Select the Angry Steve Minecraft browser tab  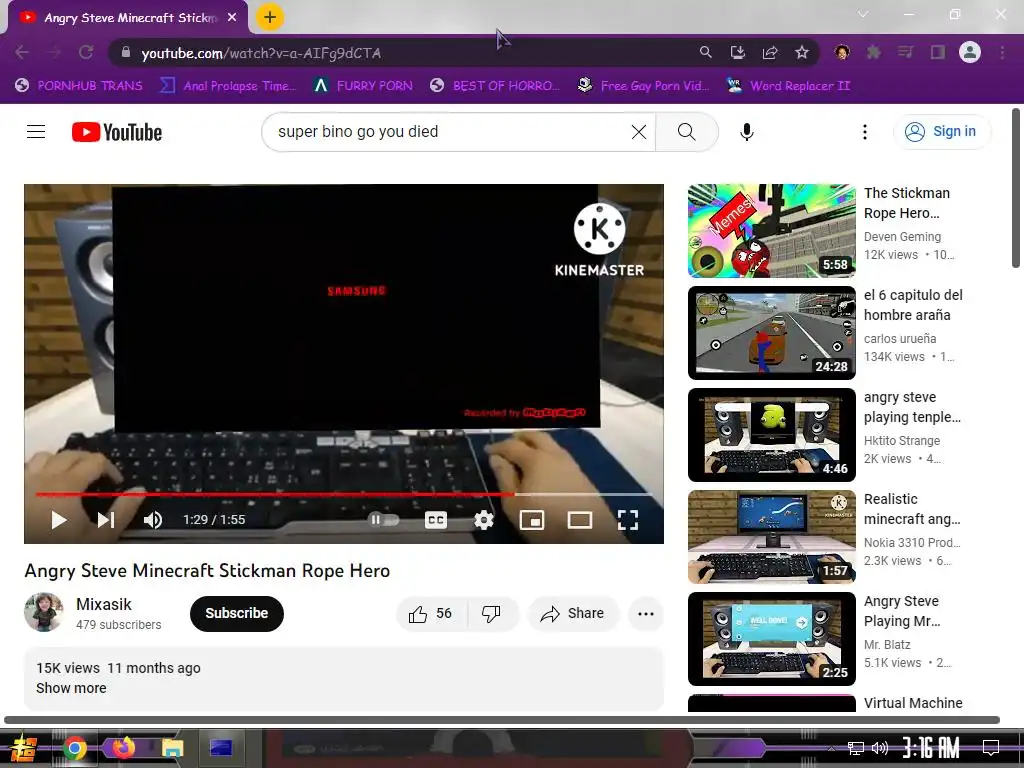[127, 18]
